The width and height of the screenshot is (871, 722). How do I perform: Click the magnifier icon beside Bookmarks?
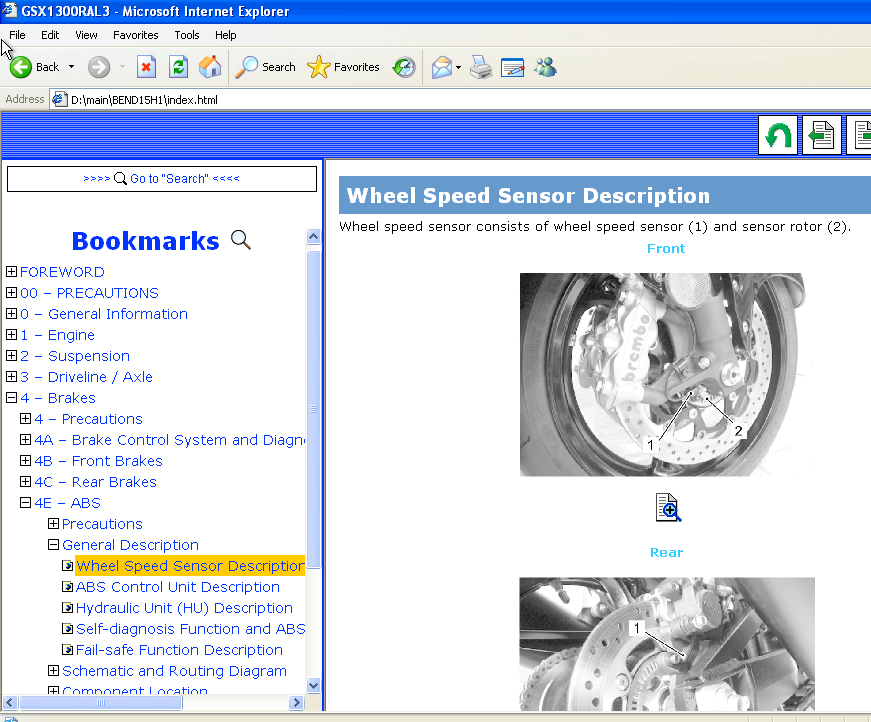point(241,240)
